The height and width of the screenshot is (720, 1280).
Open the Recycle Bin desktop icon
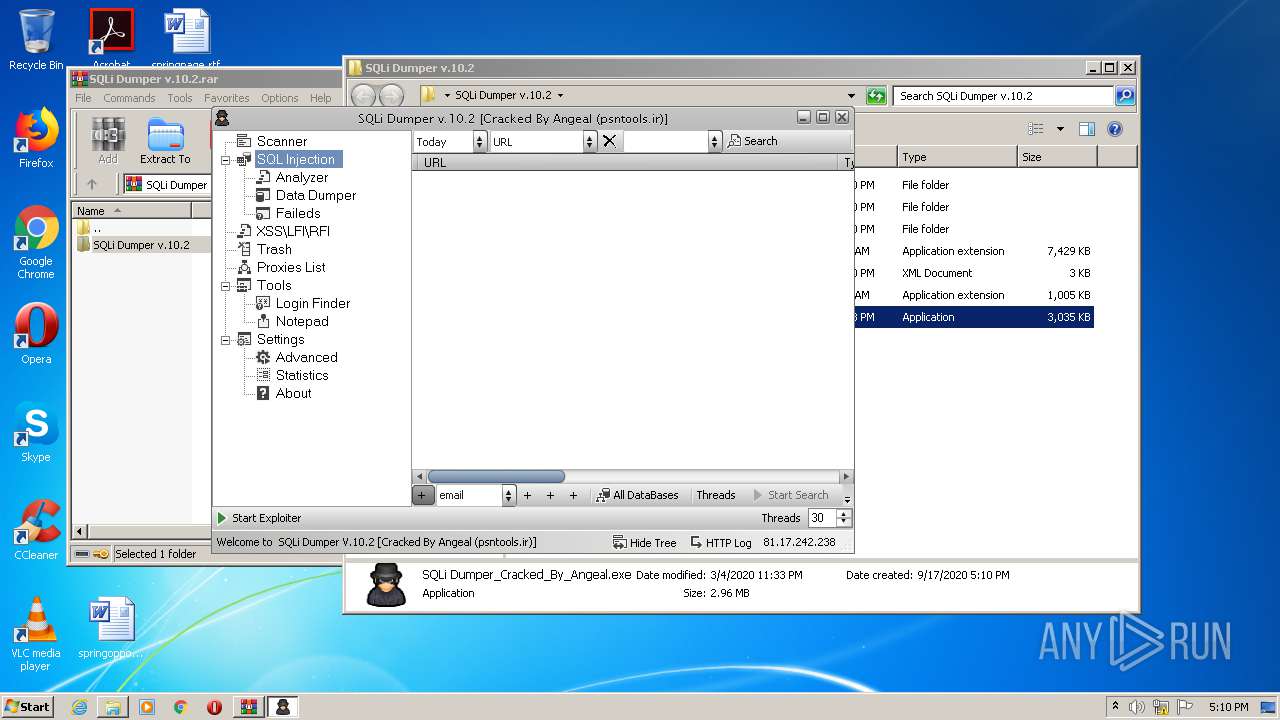[36, 40]
